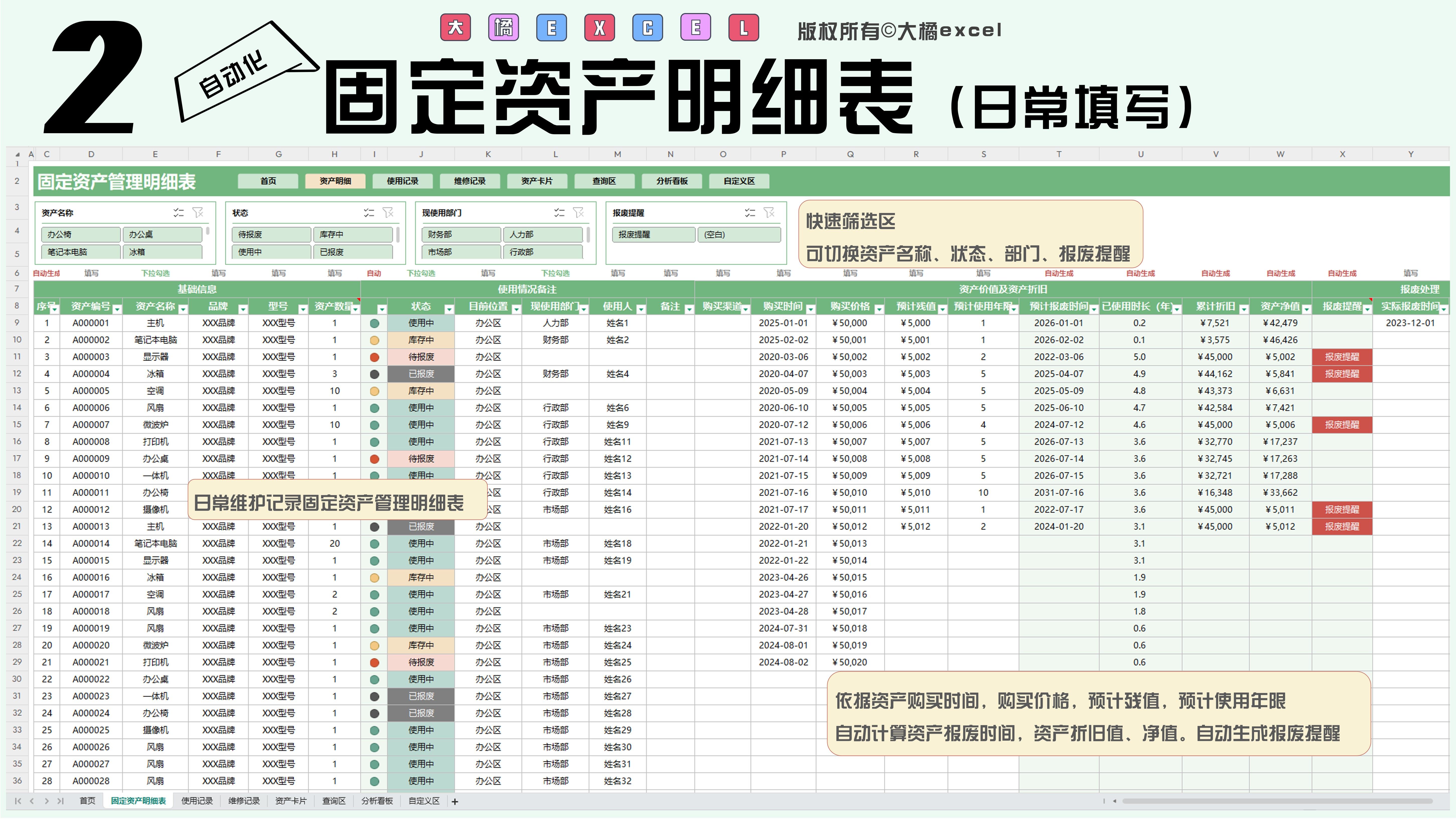This screenshot has width=1456, height=819.
Task: Click 查询区 navigation button in header
Action: 604,181
